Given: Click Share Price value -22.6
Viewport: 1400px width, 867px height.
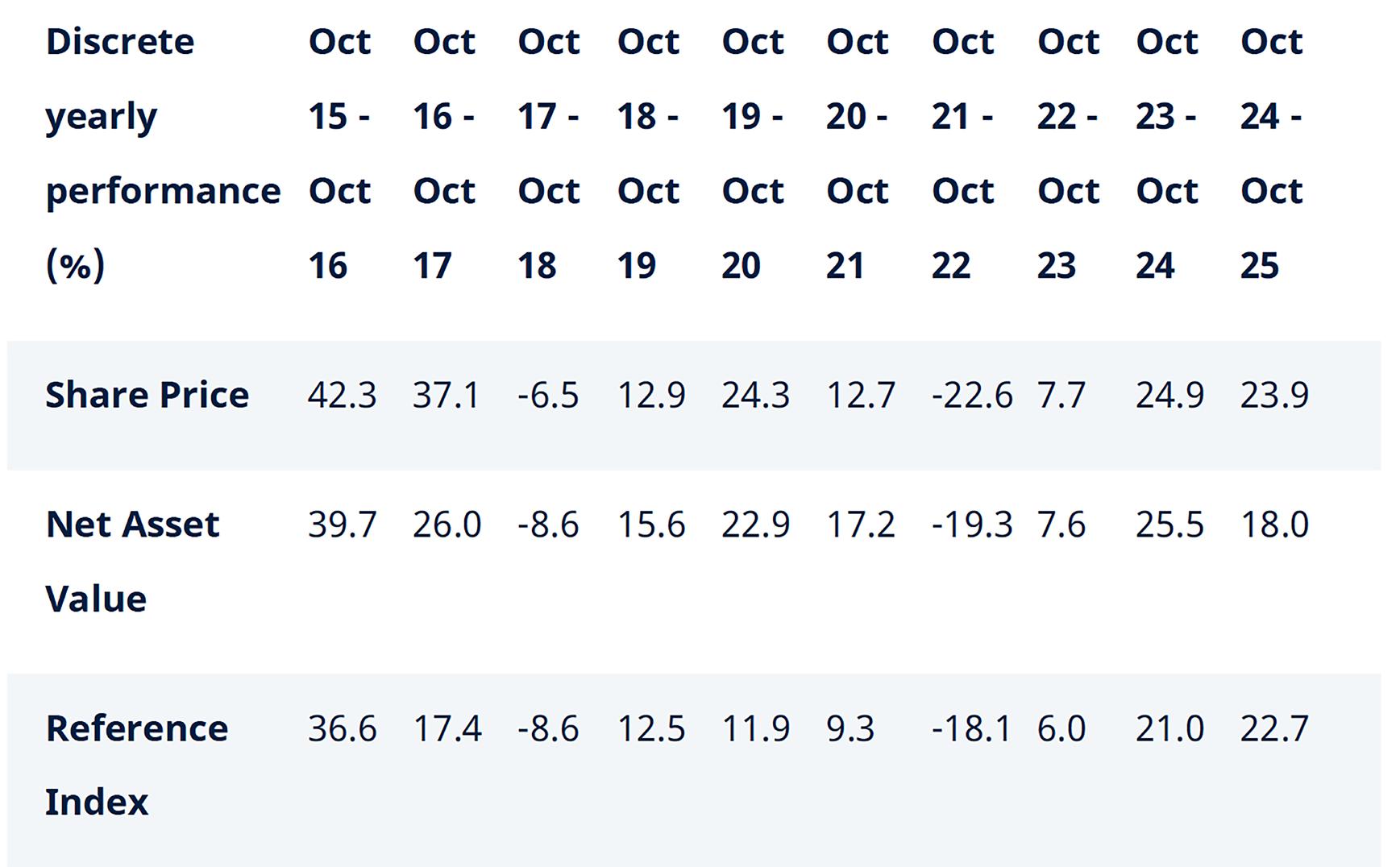Looking at the screenshot, I should [971, 396].
